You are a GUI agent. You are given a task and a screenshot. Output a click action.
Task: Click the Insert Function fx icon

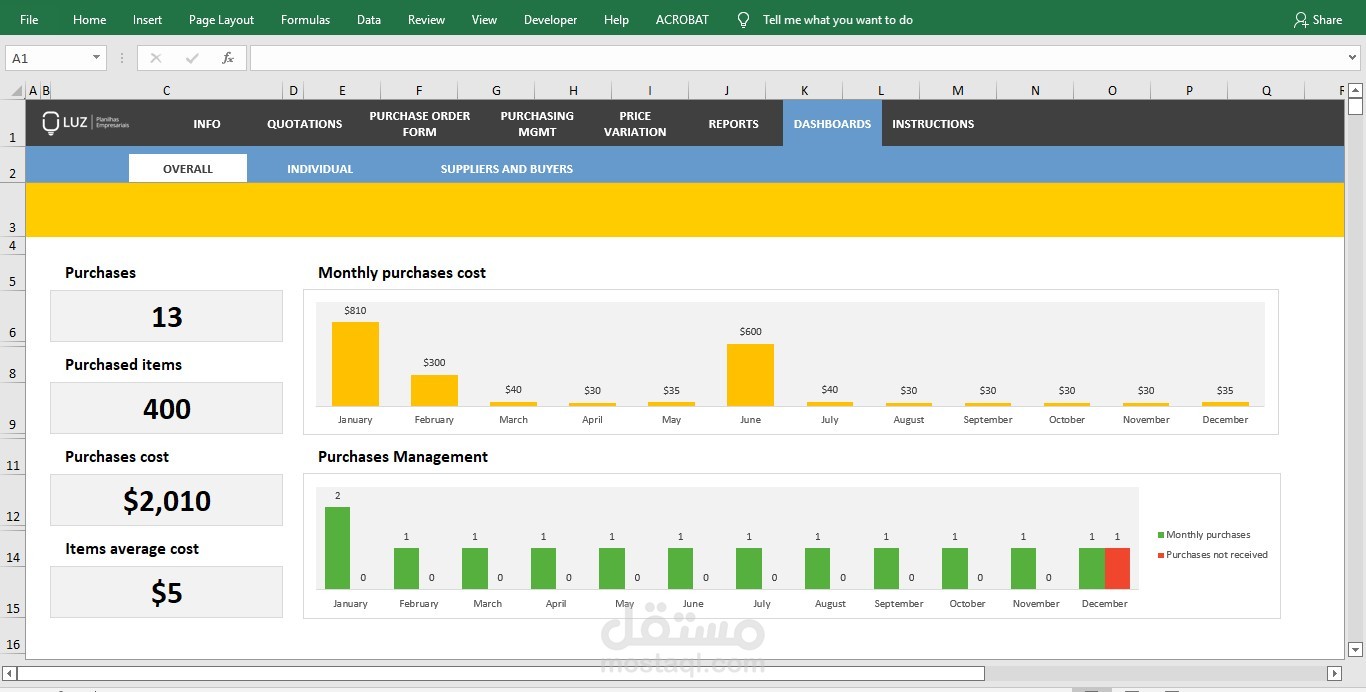228,58
